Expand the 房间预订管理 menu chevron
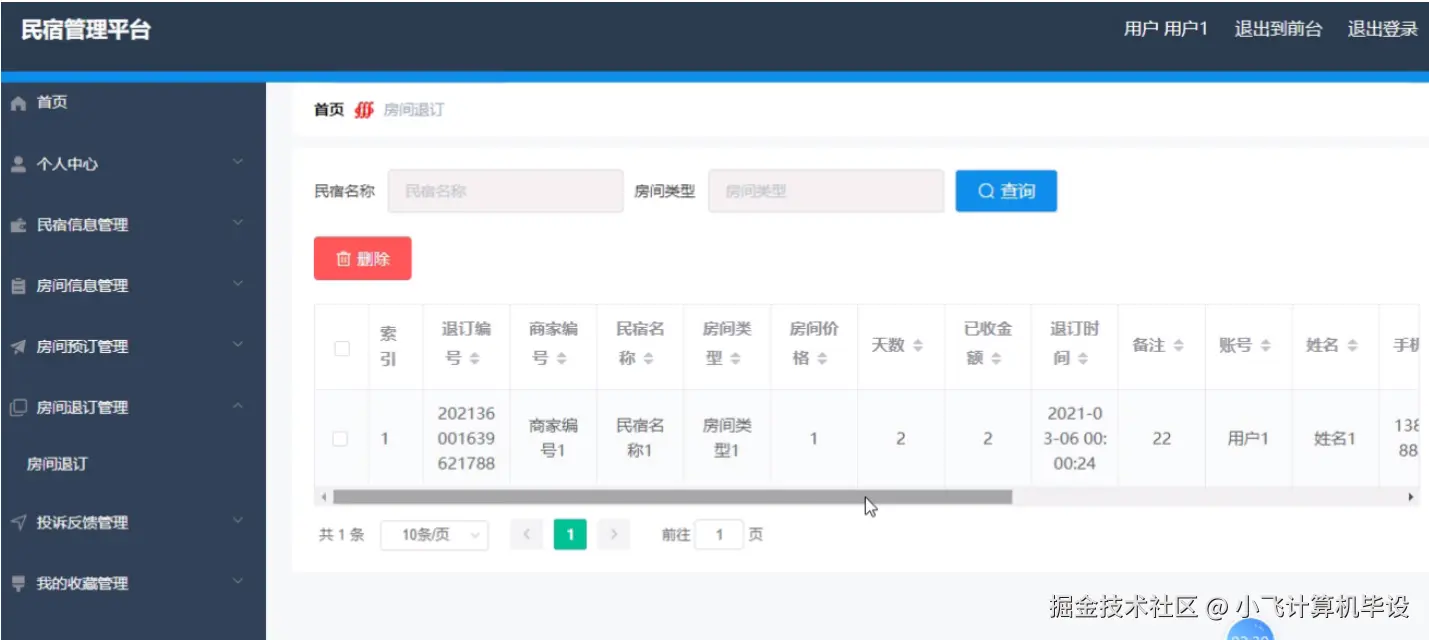This screenshot has height=640, width=1429. pos(238,345)
